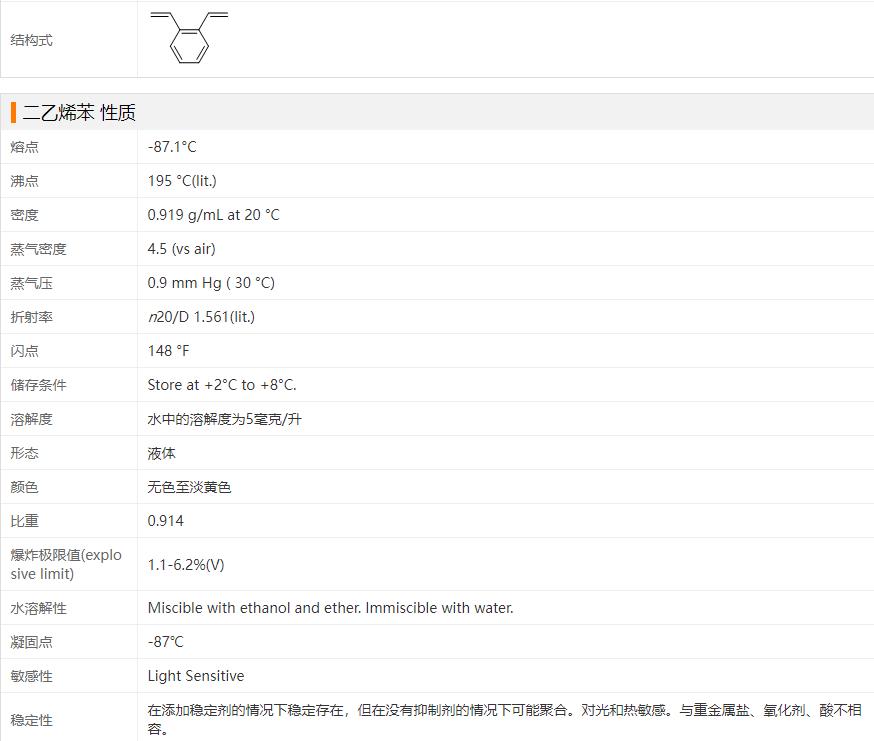Click the 闪点 value 148 °F

click(x=168, y=351)
